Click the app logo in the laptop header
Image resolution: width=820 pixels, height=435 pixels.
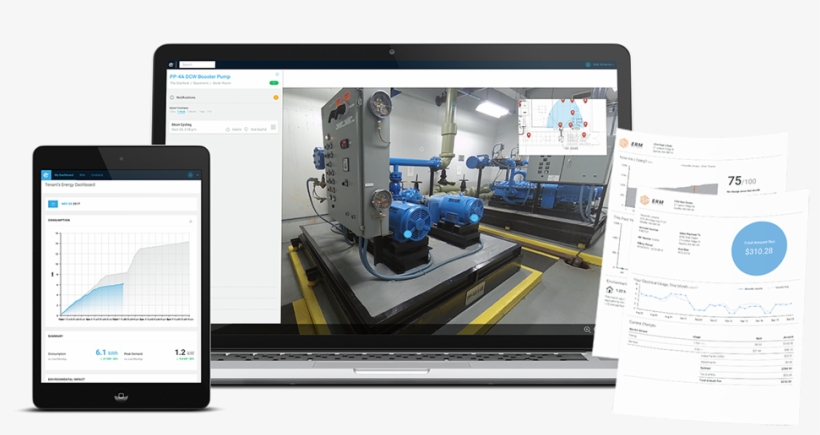tap(171, 65)
